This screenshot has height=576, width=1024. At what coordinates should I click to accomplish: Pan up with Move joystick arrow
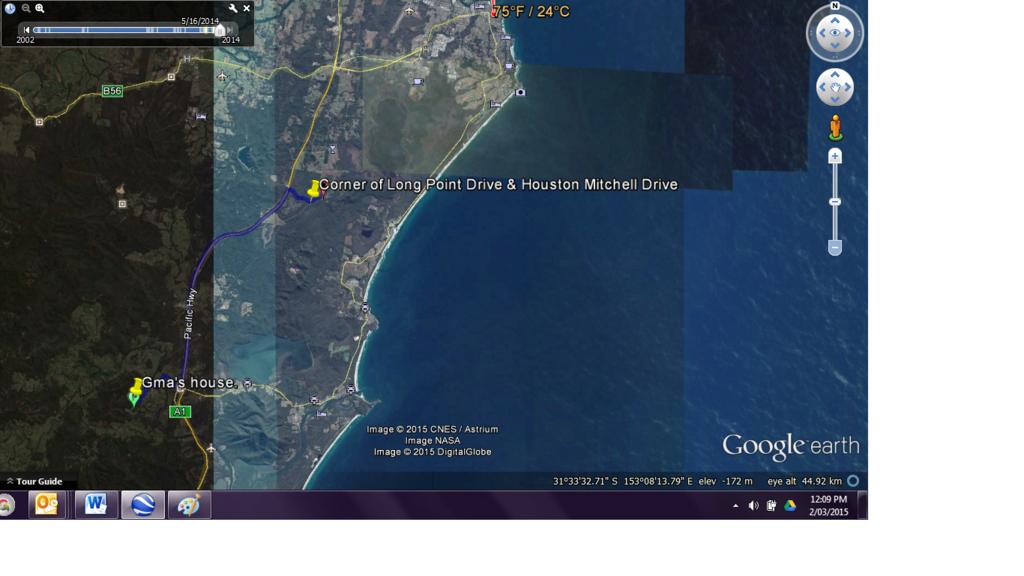tap(835, 75)
